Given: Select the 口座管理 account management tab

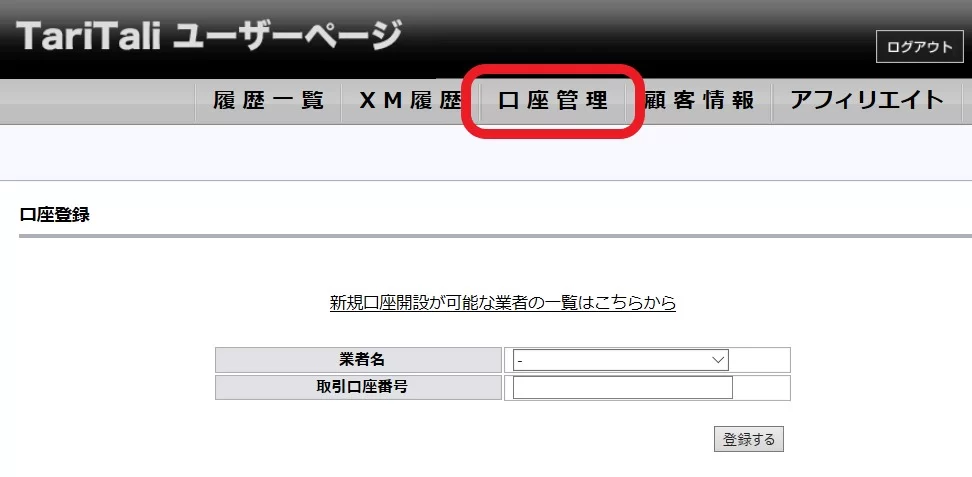Looking at the screenshot, I should point(552,101).
